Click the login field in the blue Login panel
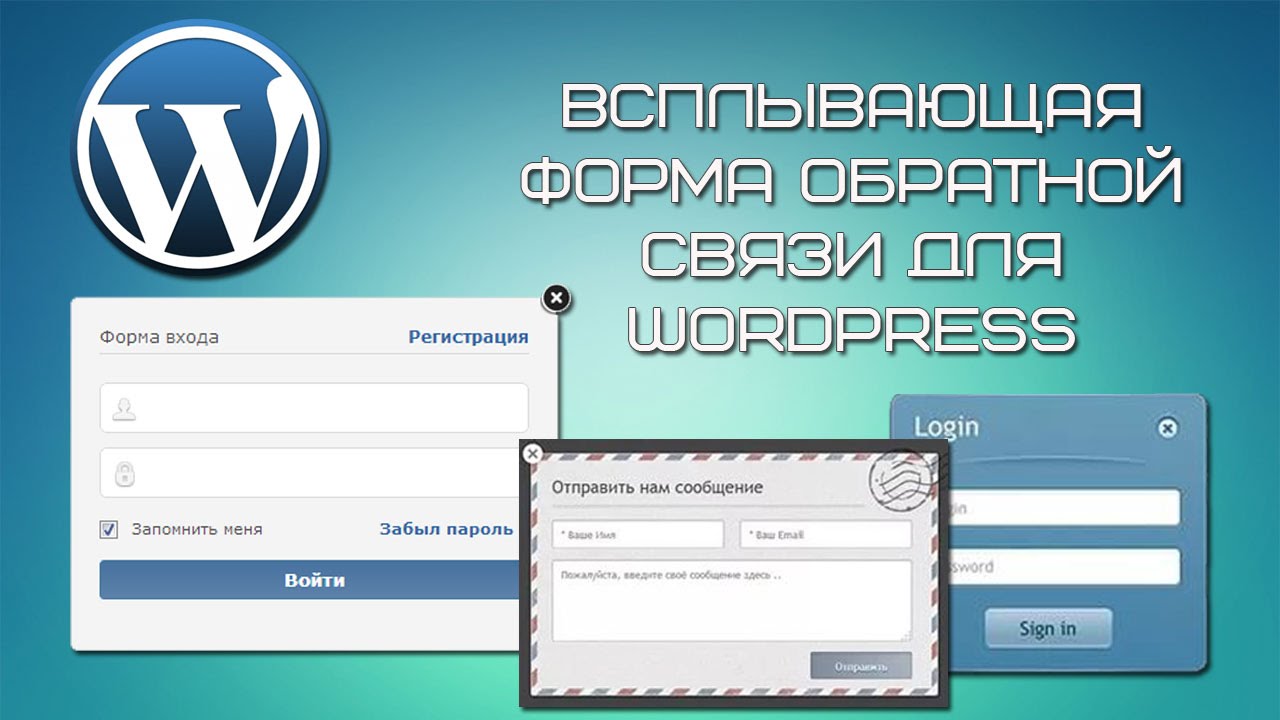 1065,507
